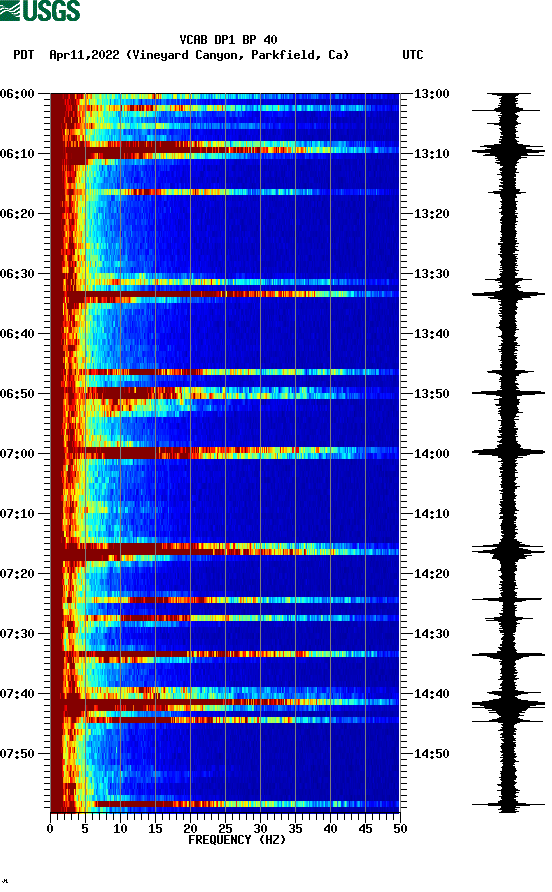Click the 13:00 UTC time label

[x=431, y=94]
